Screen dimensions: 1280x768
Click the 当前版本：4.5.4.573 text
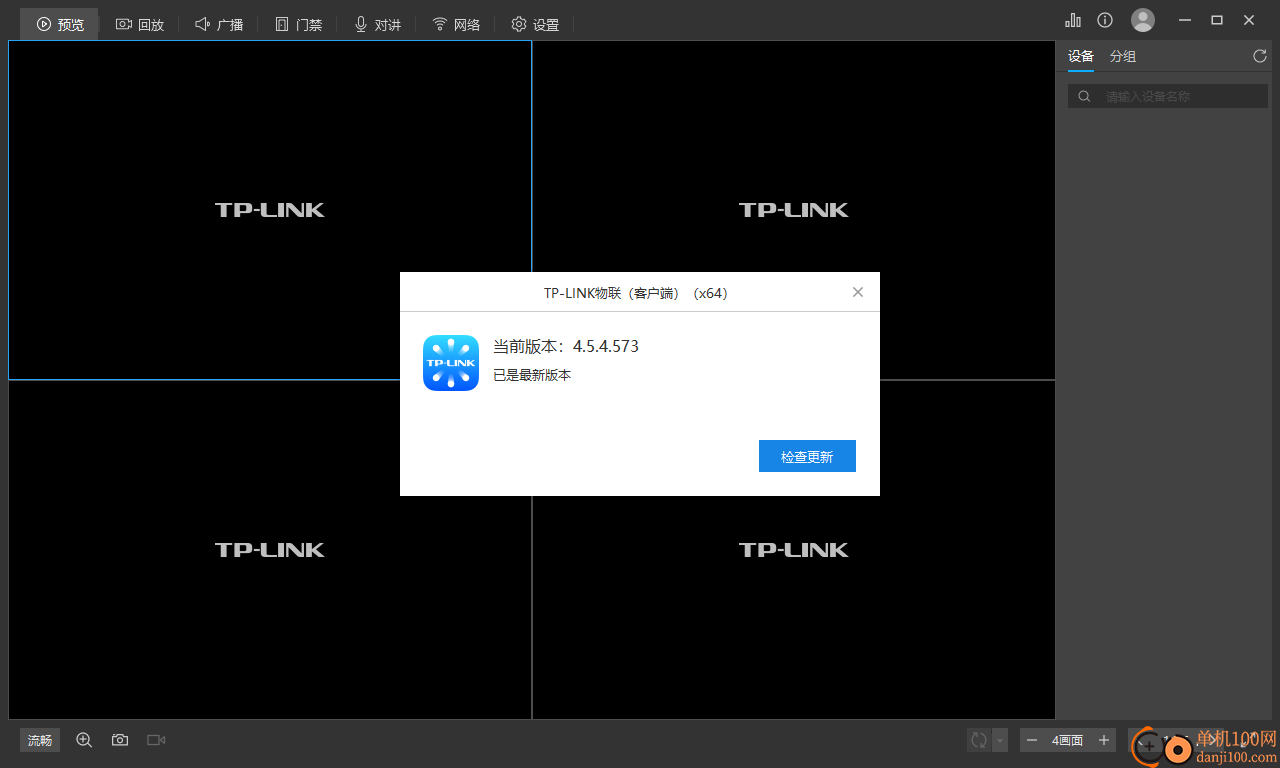tap(565, 347)
